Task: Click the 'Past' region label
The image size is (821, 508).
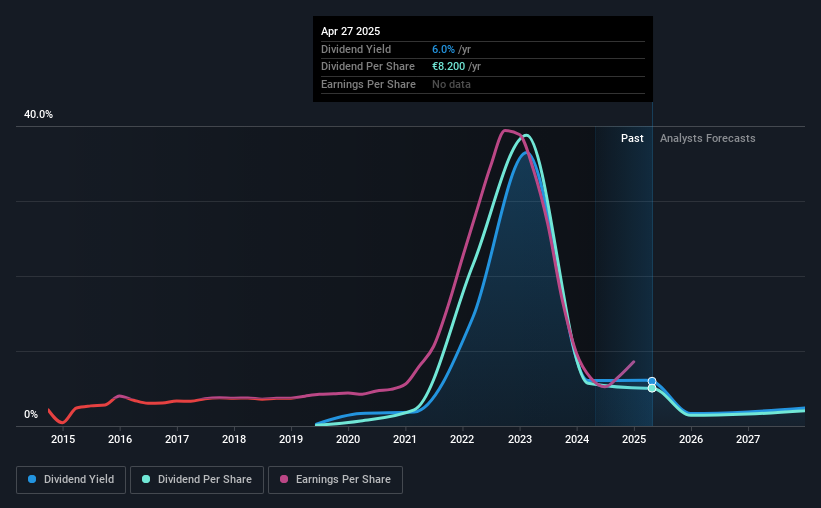Action: click(632, 138)
